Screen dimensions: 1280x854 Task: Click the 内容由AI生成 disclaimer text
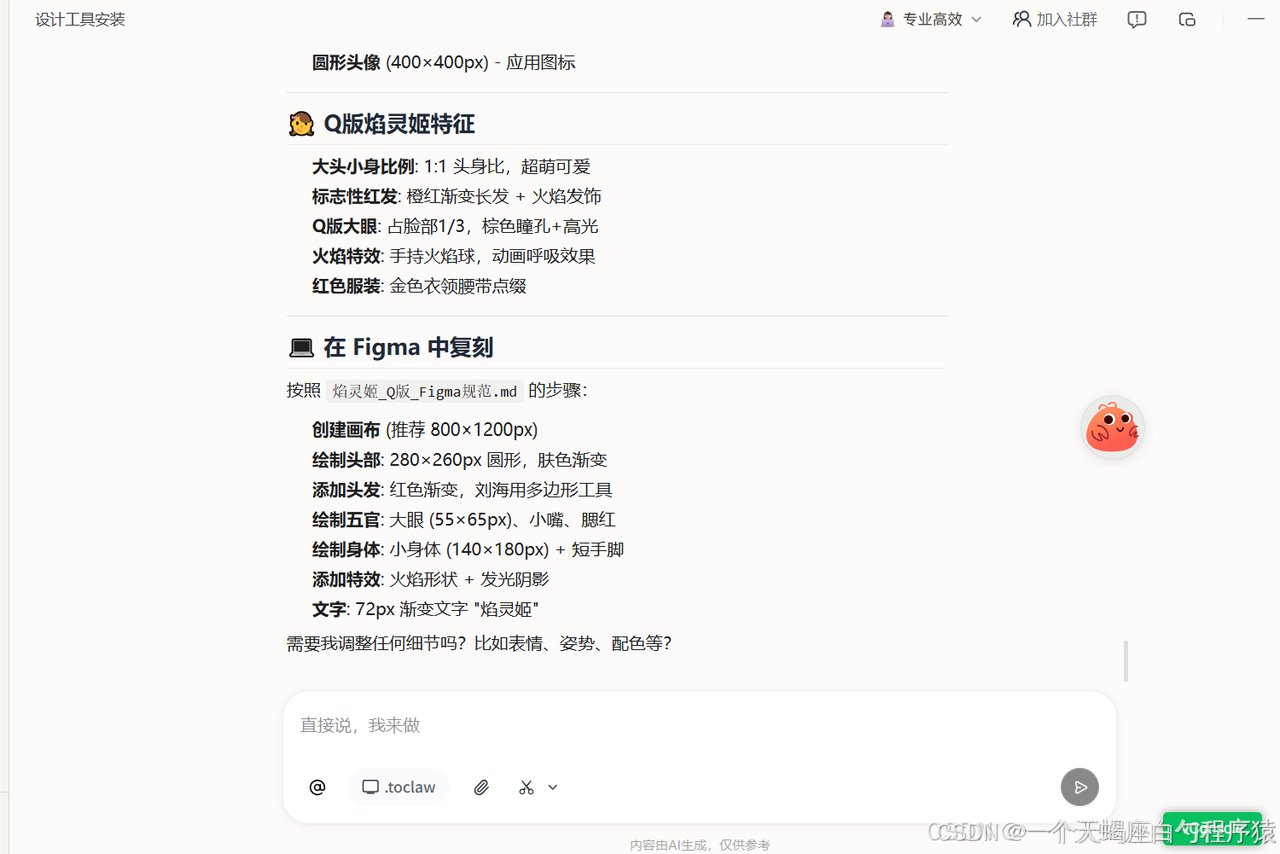click(699, 845)
